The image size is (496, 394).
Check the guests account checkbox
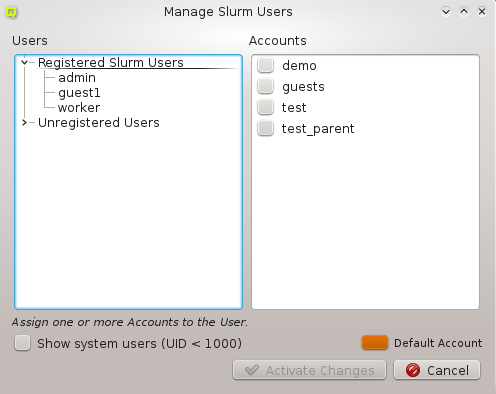pos(265,86)
